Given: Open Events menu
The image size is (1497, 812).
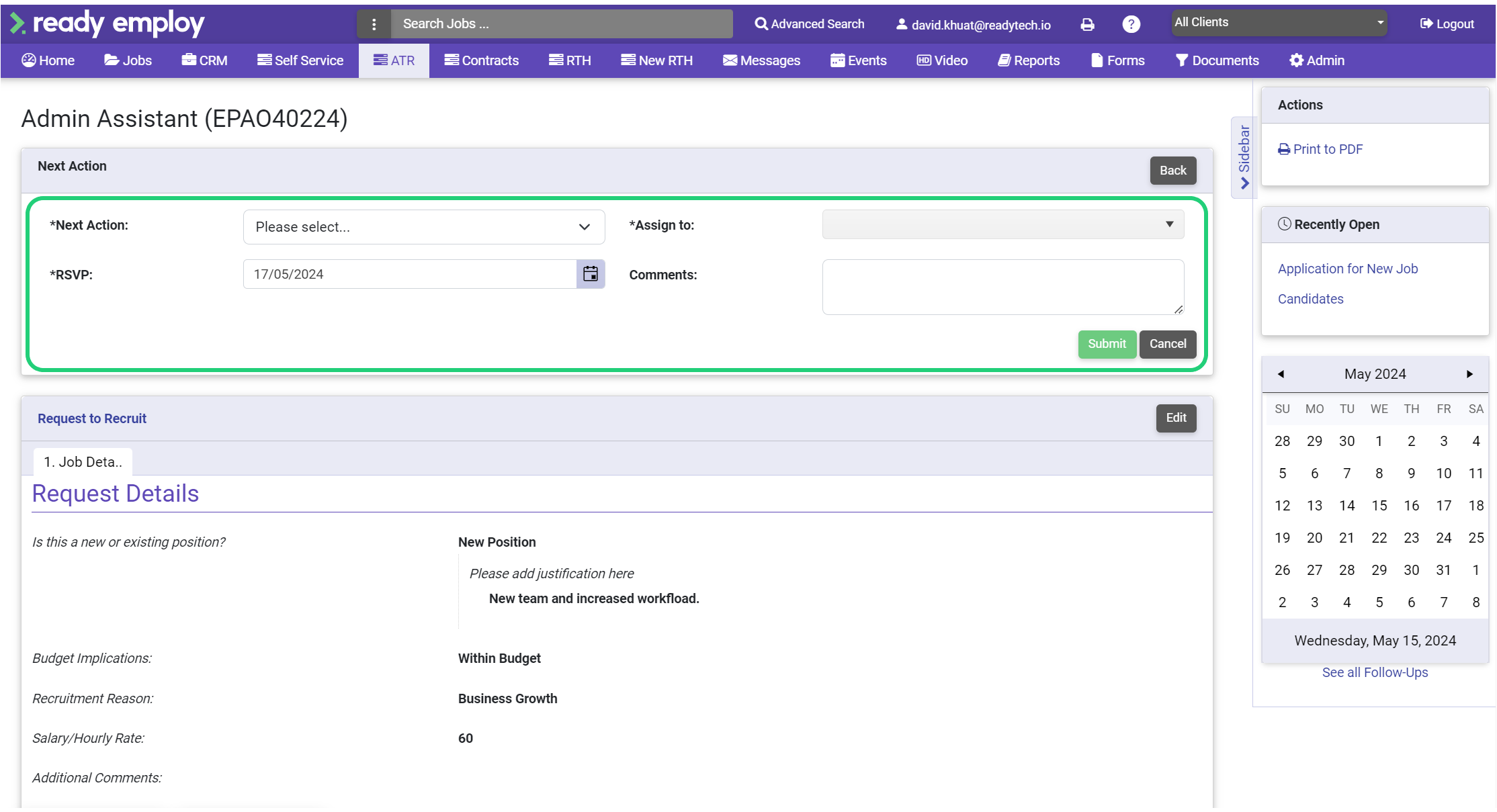Looking at the screenshot, I should coord(859,60).
